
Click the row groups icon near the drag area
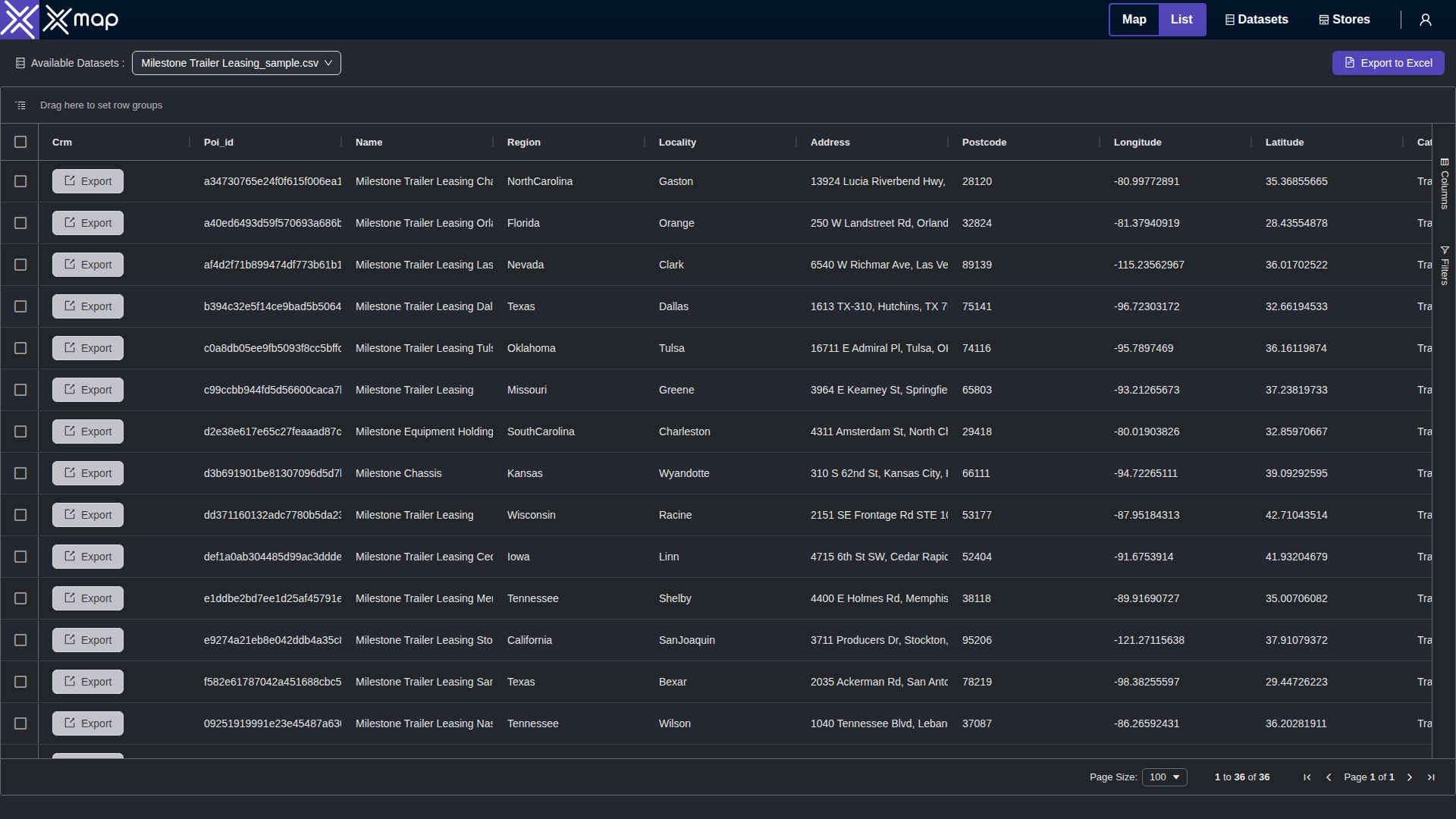20,105
